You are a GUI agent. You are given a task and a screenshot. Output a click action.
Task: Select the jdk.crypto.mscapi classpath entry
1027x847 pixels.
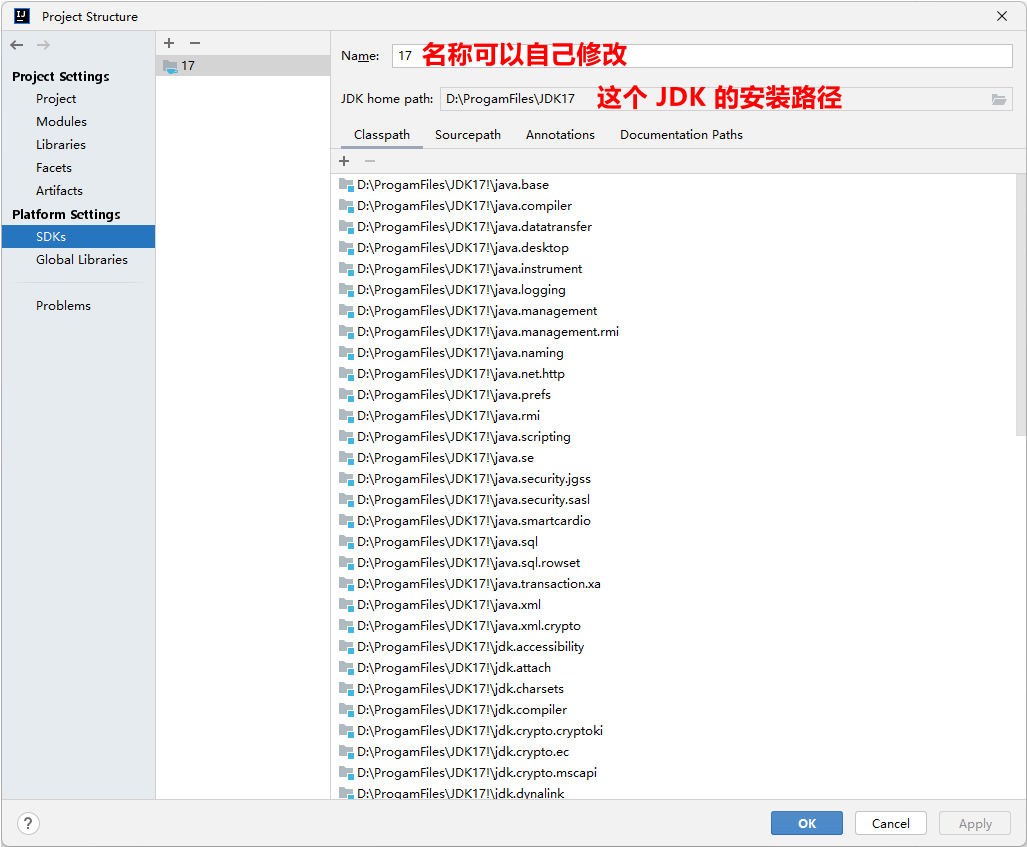point(468,772)
